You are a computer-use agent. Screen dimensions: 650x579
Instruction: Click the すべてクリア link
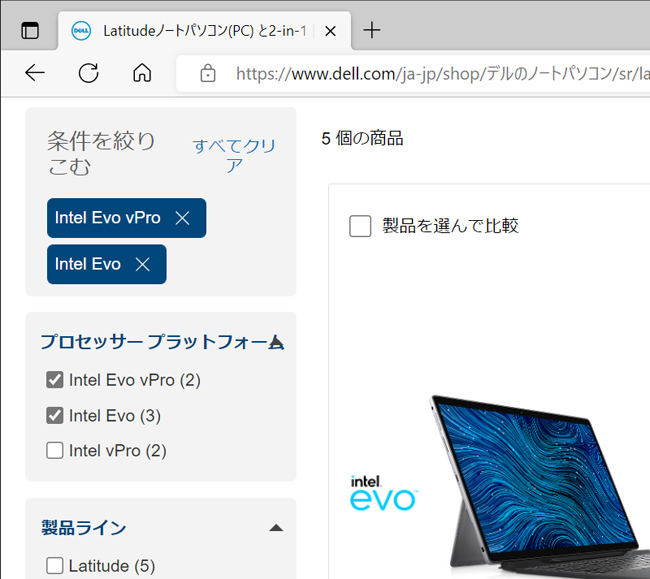234,155
